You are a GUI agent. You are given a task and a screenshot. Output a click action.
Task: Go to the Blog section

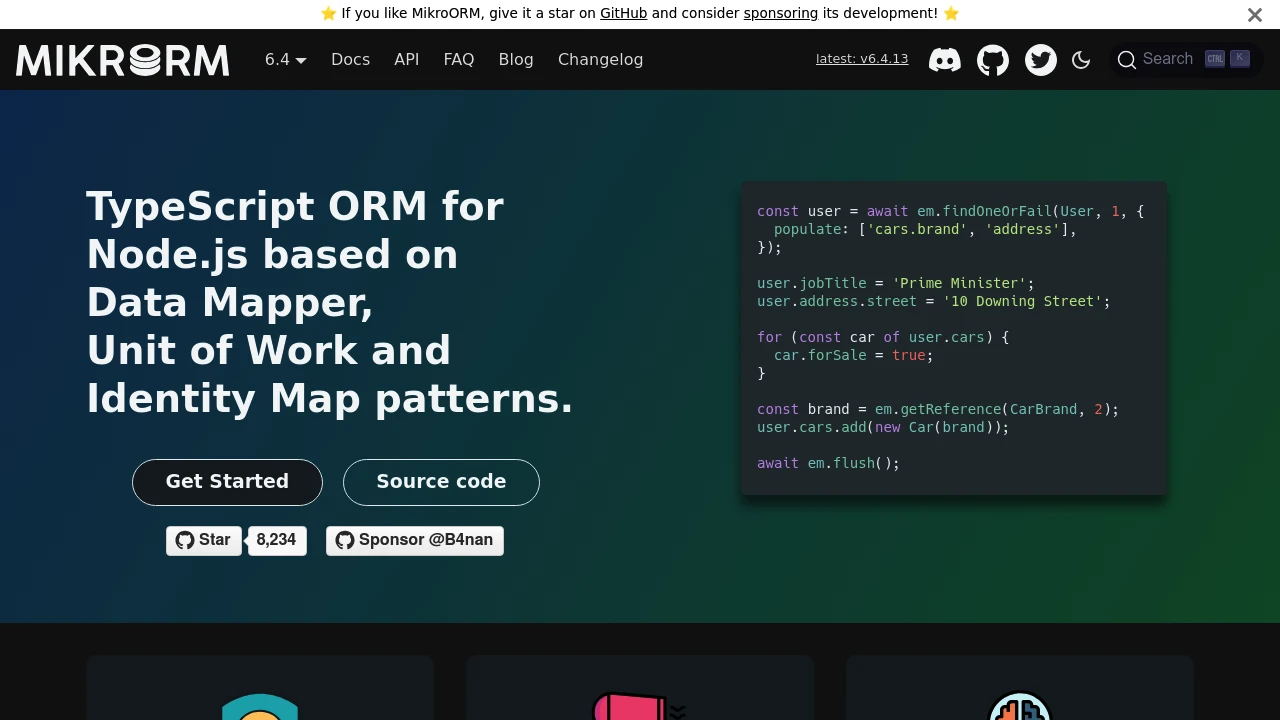tap(516, 59)
